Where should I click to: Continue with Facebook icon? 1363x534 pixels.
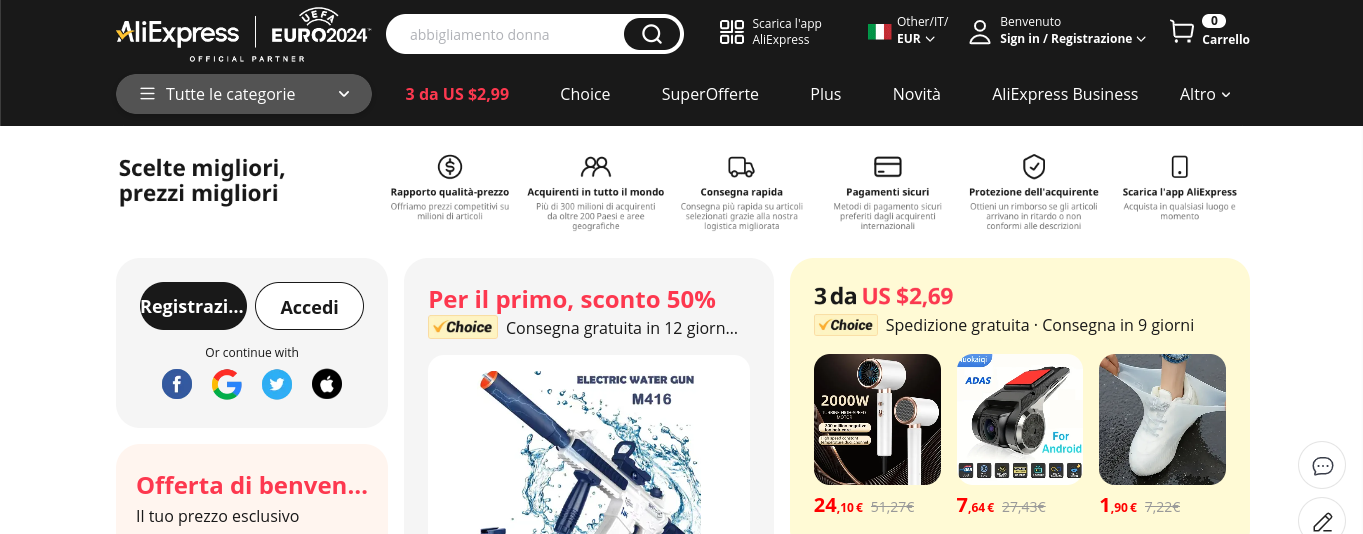(x=177, y=383)
